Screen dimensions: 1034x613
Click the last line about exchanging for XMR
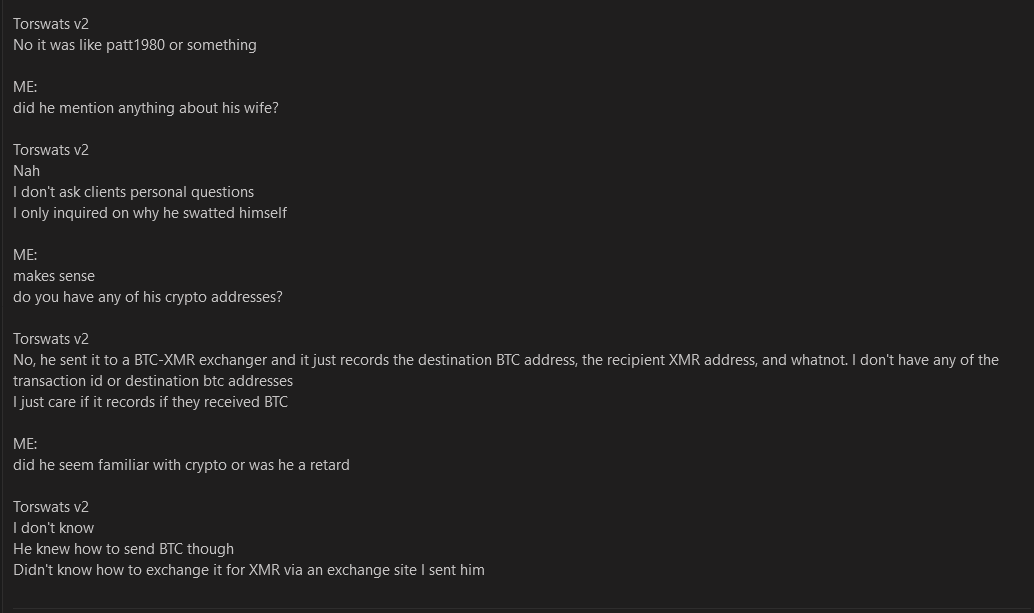click(249, 570)
